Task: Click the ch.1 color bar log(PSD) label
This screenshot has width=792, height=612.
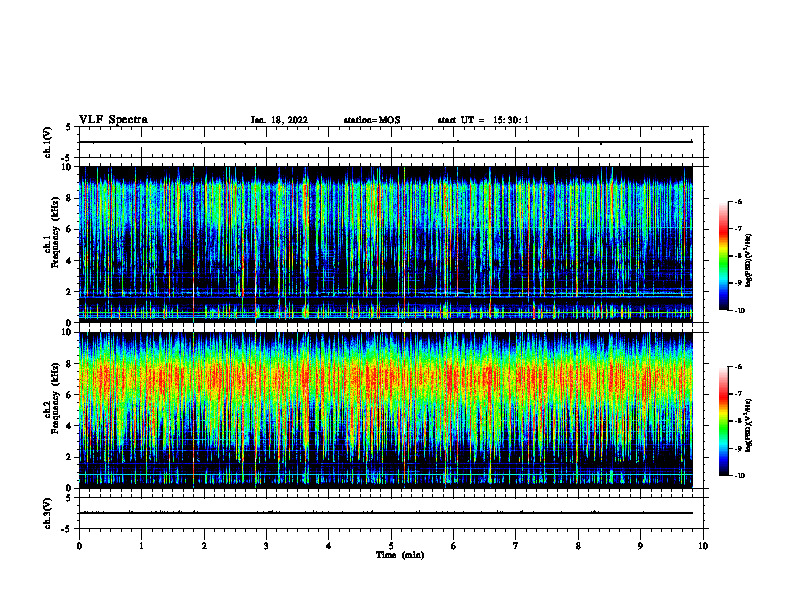Action: click(749, 261)
